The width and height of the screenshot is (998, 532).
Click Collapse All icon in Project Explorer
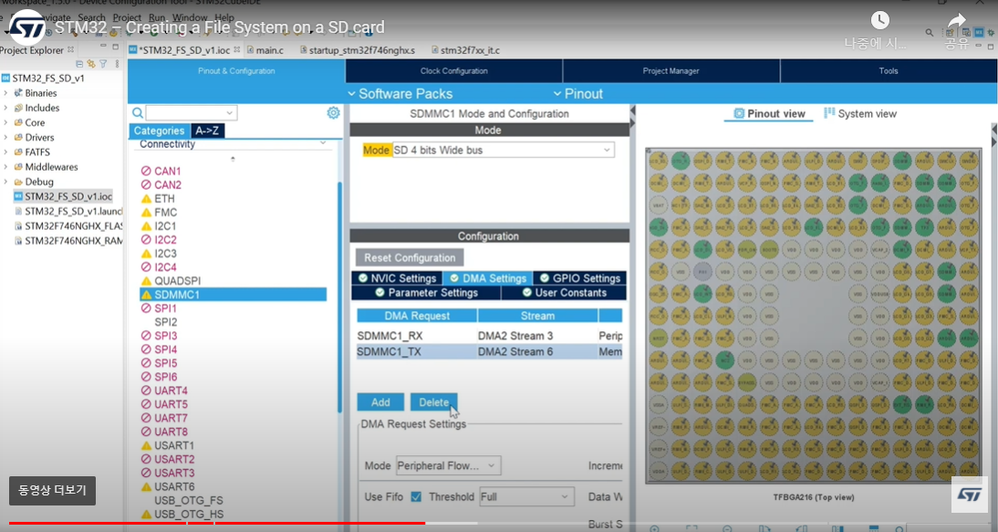(x=80, y=64)
